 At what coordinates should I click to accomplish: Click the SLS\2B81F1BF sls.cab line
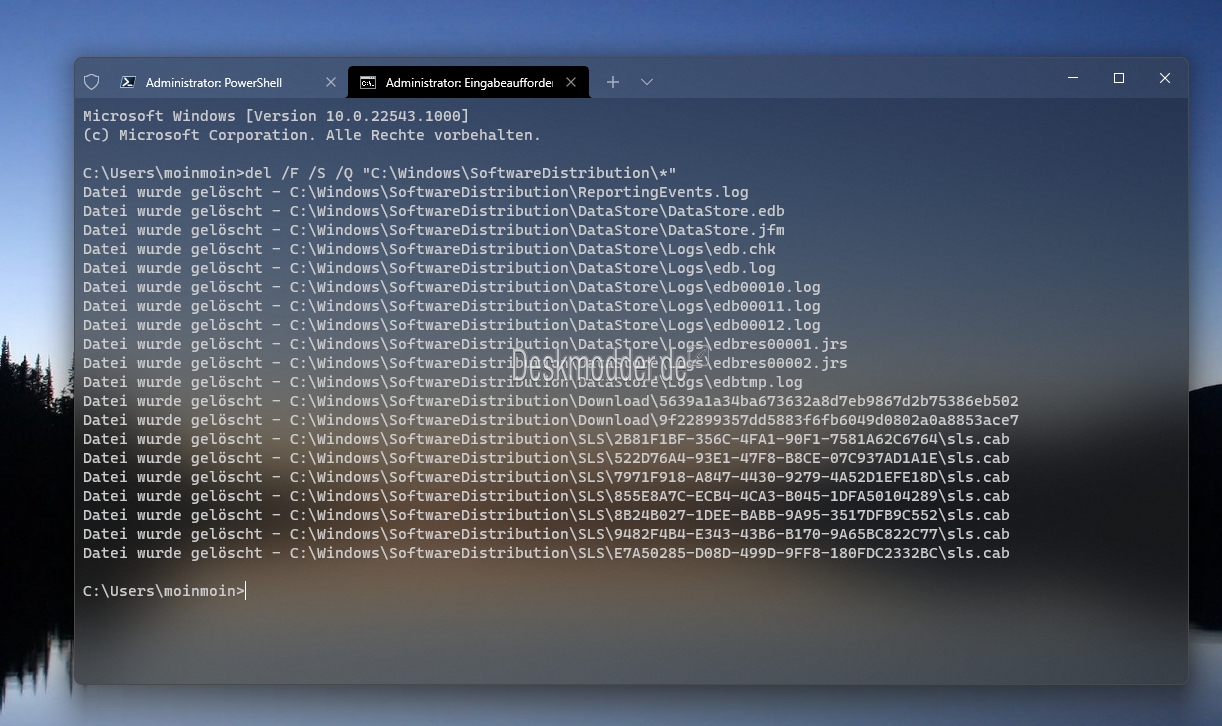pyautogui.click(x=546, y=439)
